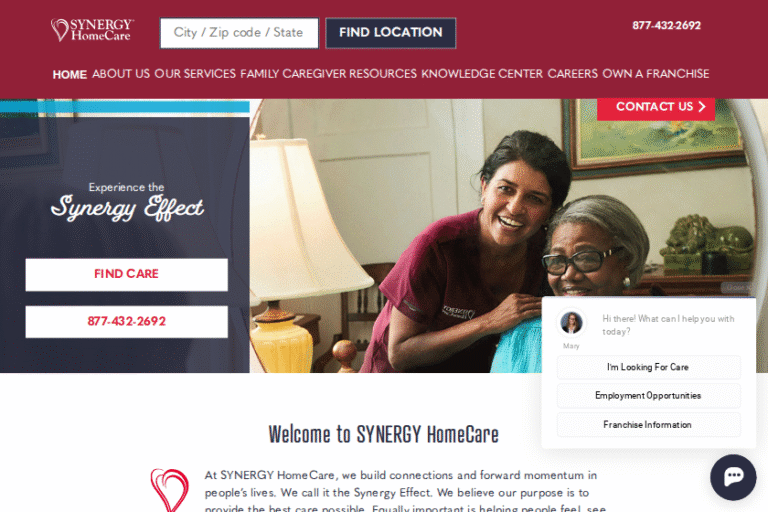This screenshot has height=512, width=768.
Task: Open the About Us menu
Action: 121,74
